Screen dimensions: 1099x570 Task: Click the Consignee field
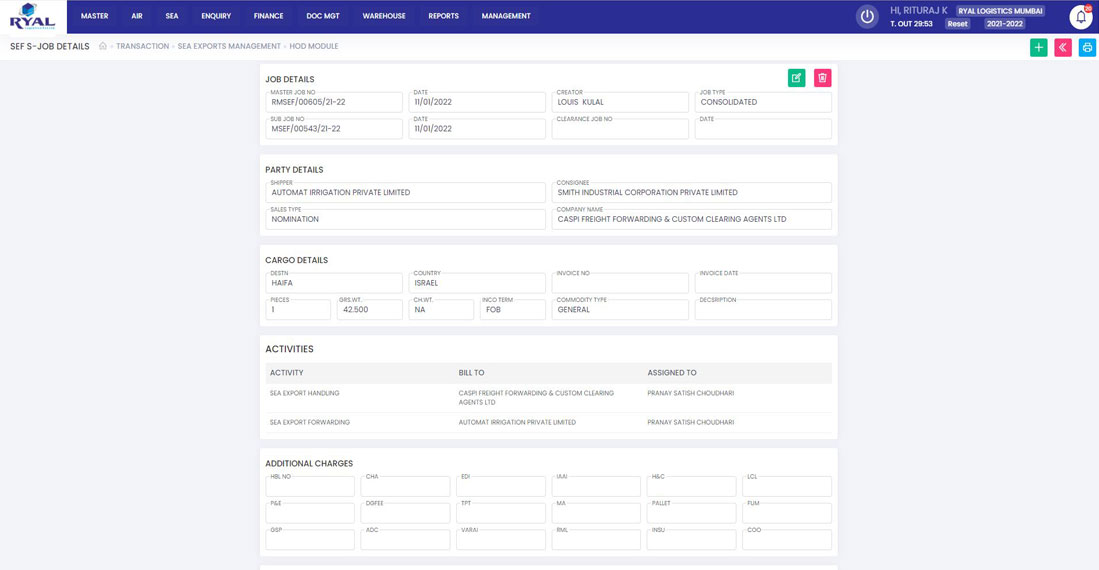click(692, 193)
